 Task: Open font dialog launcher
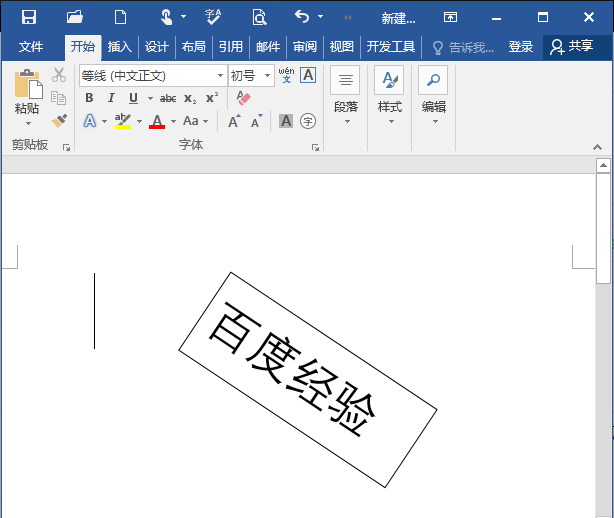click(x=315, y=147)
